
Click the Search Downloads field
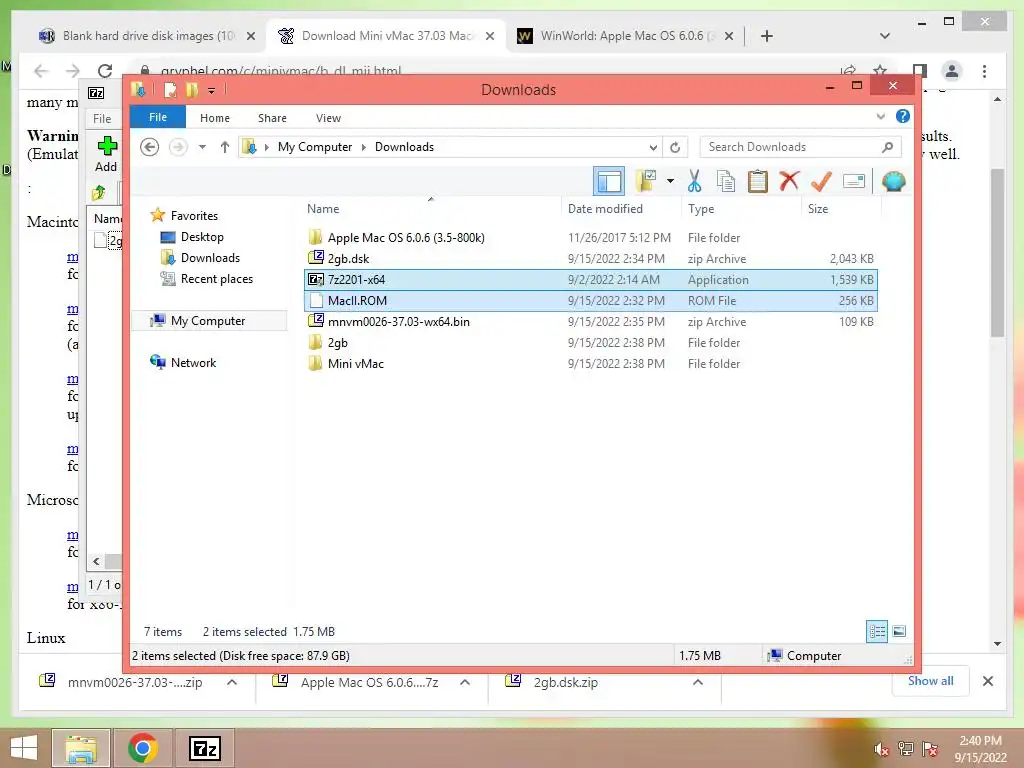point(801,147)
